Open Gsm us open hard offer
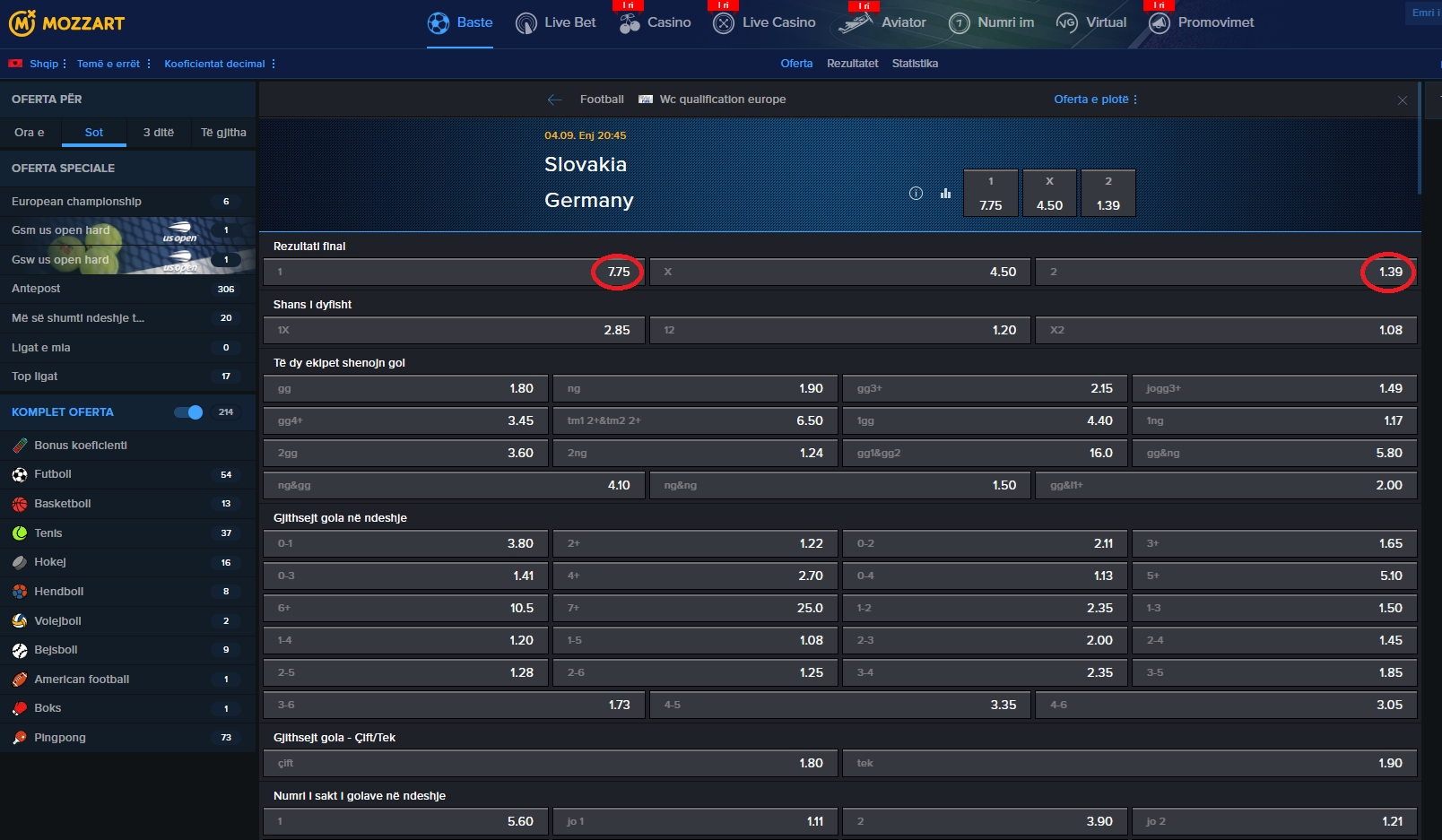Image resolution: width=1442 pixels, height=840 pixels. click(x=127, y=230)
